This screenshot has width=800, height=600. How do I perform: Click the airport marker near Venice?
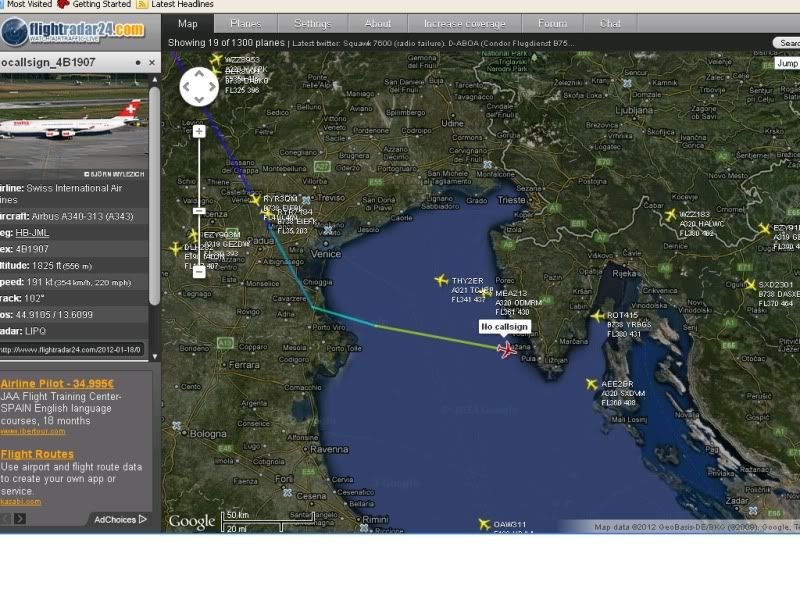pos(328,231)
